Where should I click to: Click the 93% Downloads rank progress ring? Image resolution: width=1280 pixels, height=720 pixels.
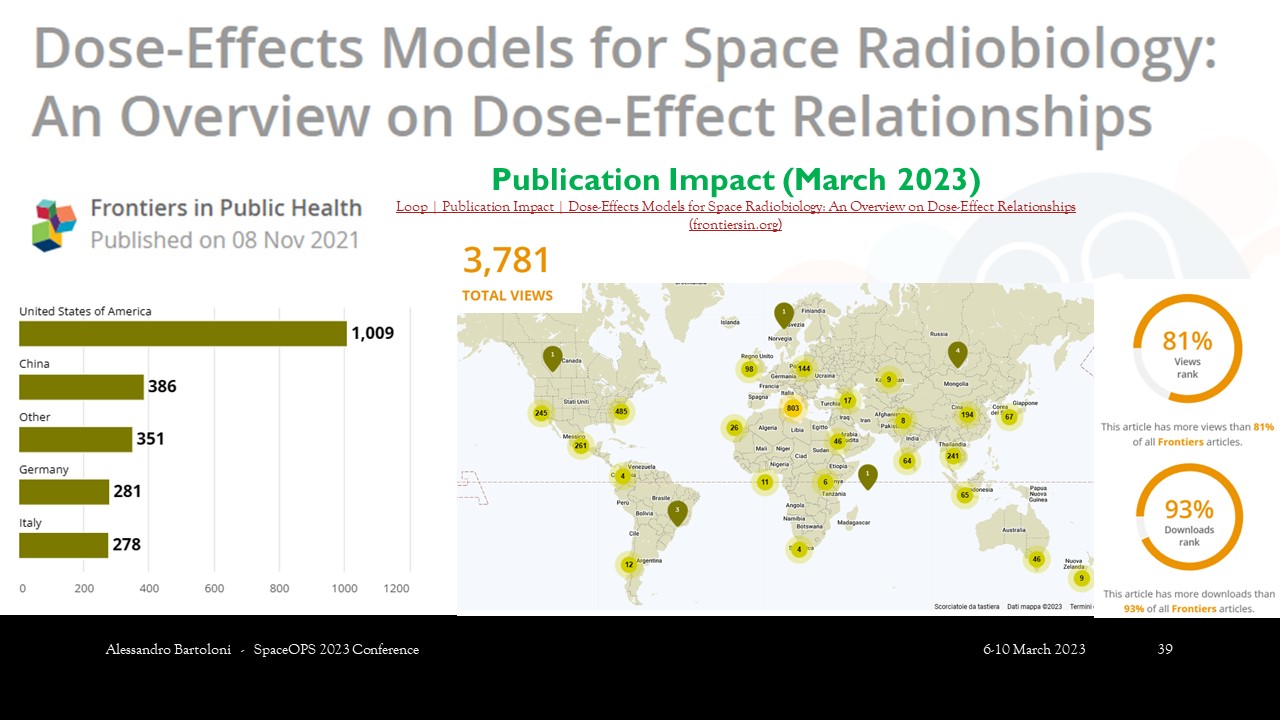point(1189,517)
